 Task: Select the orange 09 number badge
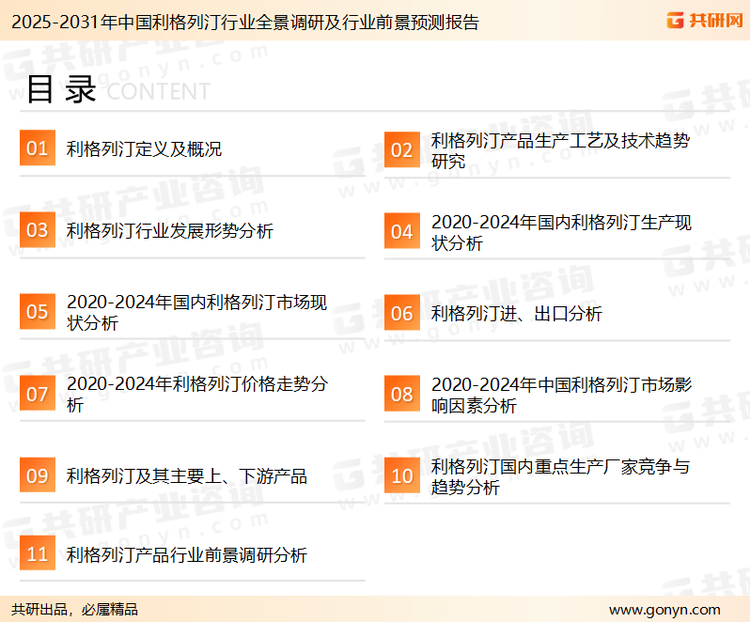37,475
